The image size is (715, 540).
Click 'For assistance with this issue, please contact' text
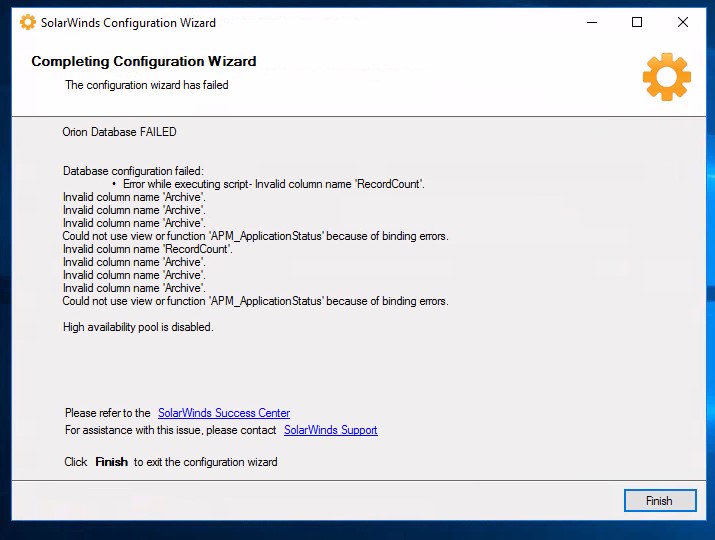(171, 430)
